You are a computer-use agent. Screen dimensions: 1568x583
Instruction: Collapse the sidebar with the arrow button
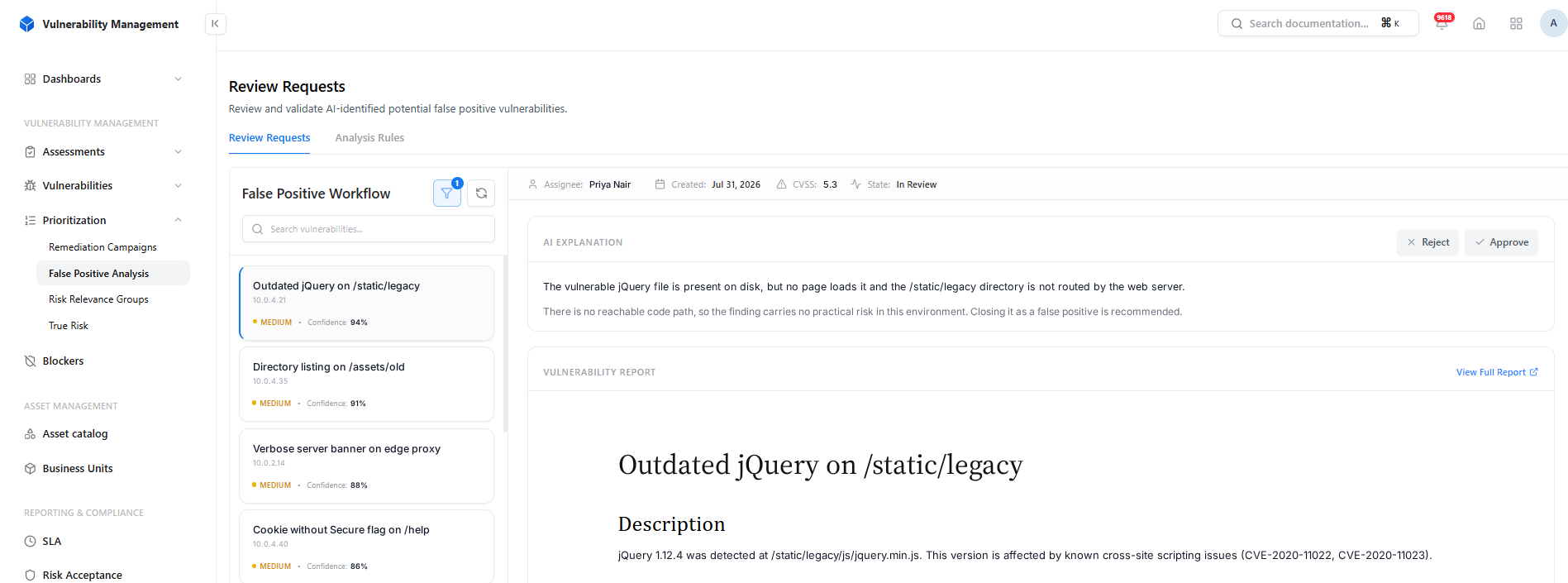pos(215,24)
